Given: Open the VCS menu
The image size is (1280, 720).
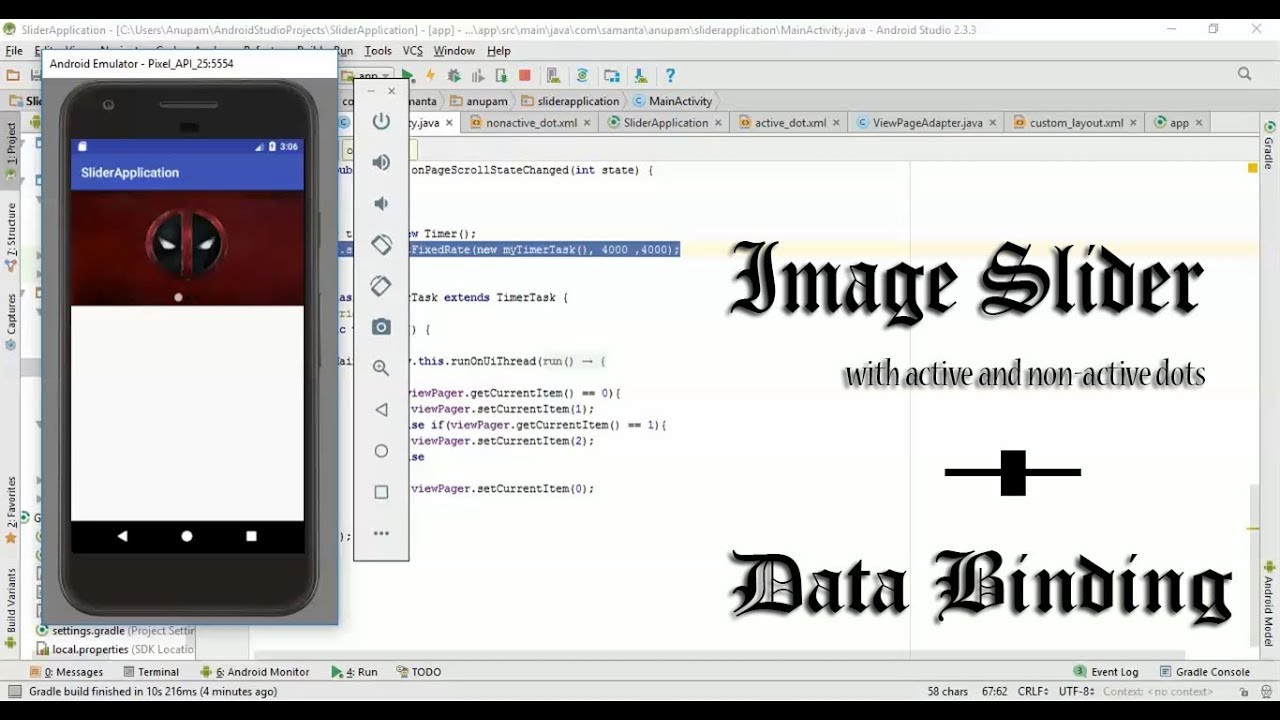Looking at the screenshot, I should 413,51.
